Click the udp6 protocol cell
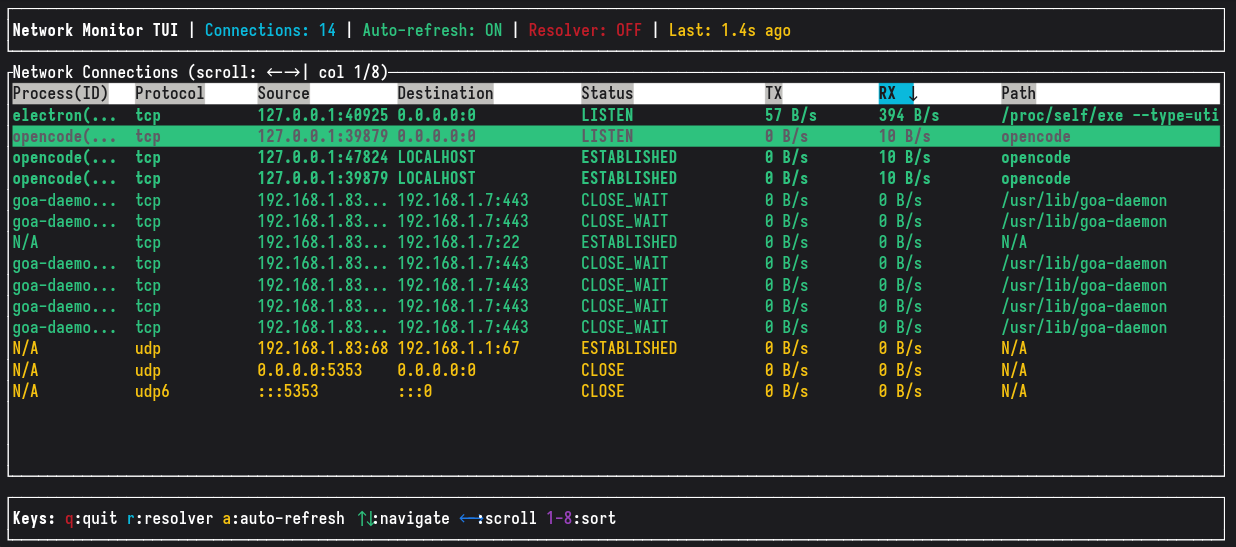Image resolution: width=1236 pixels, height=547 pixels. pyautogui.click(x=152, y=391)
